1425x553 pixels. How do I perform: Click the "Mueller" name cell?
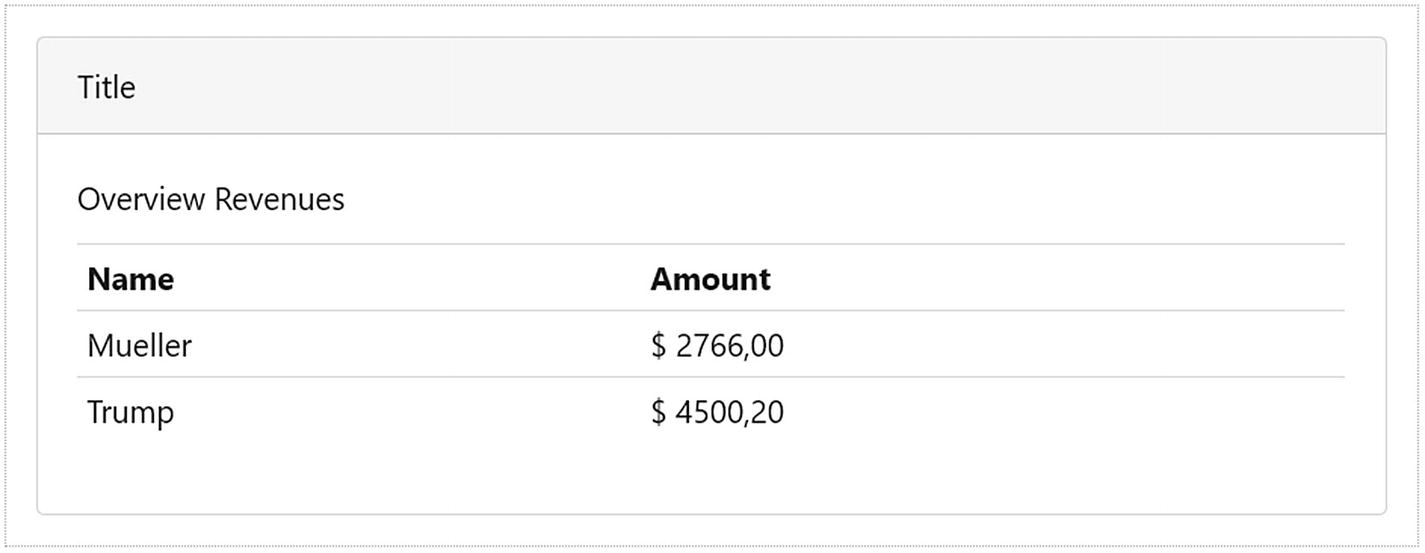pyautogui.click(x=139, y=346)
